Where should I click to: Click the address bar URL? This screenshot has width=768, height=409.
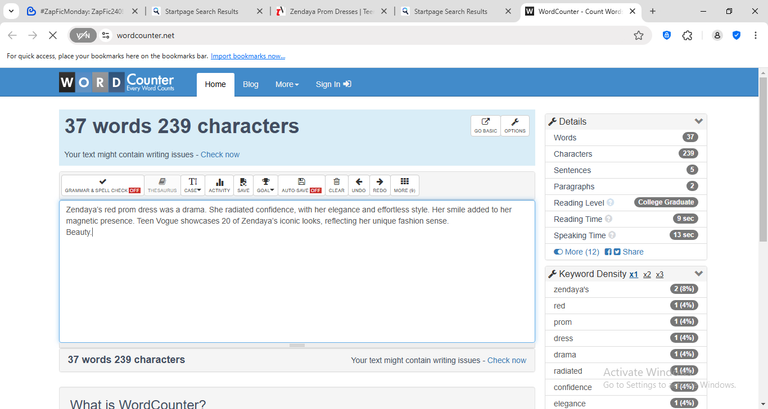tap(145, 35)
